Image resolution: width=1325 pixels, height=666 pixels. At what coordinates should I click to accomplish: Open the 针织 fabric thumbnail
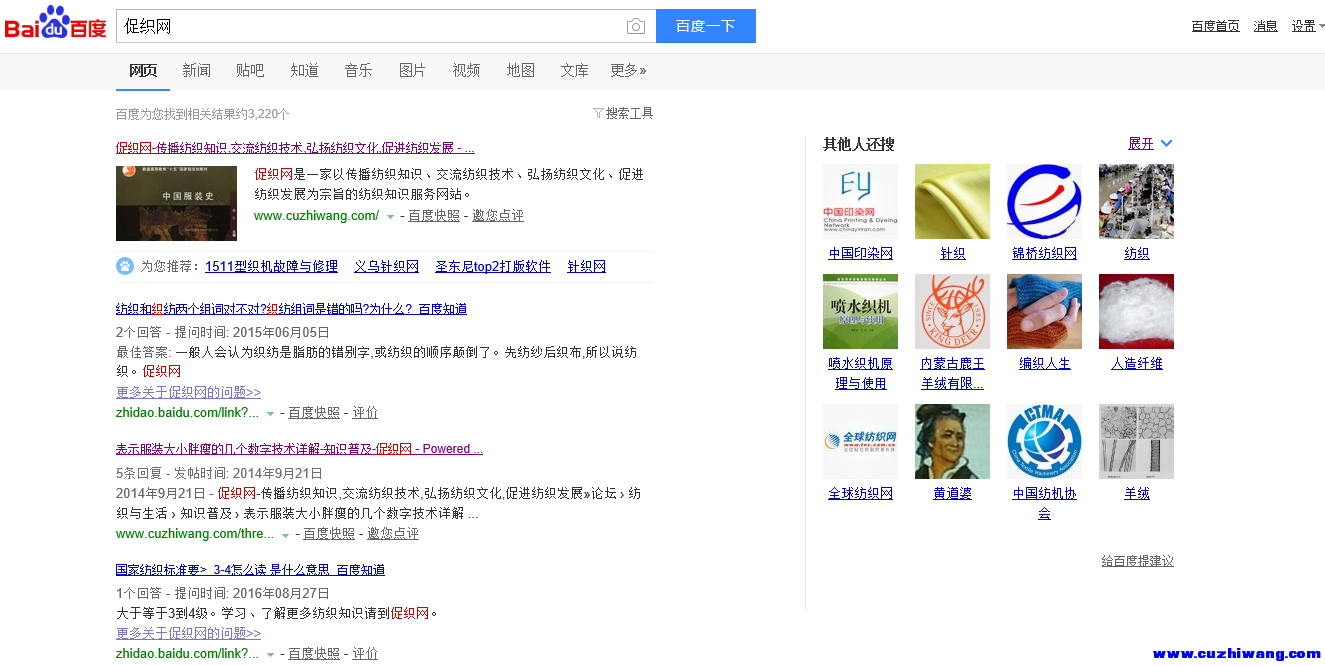coord(952,201)
